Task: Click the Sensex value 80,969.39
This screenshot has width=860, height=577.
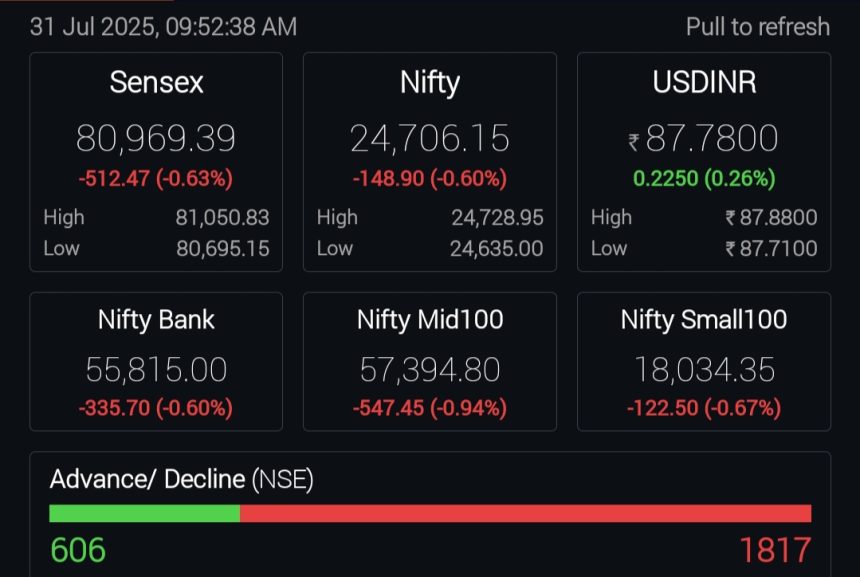Action: (x=156, y=138)
